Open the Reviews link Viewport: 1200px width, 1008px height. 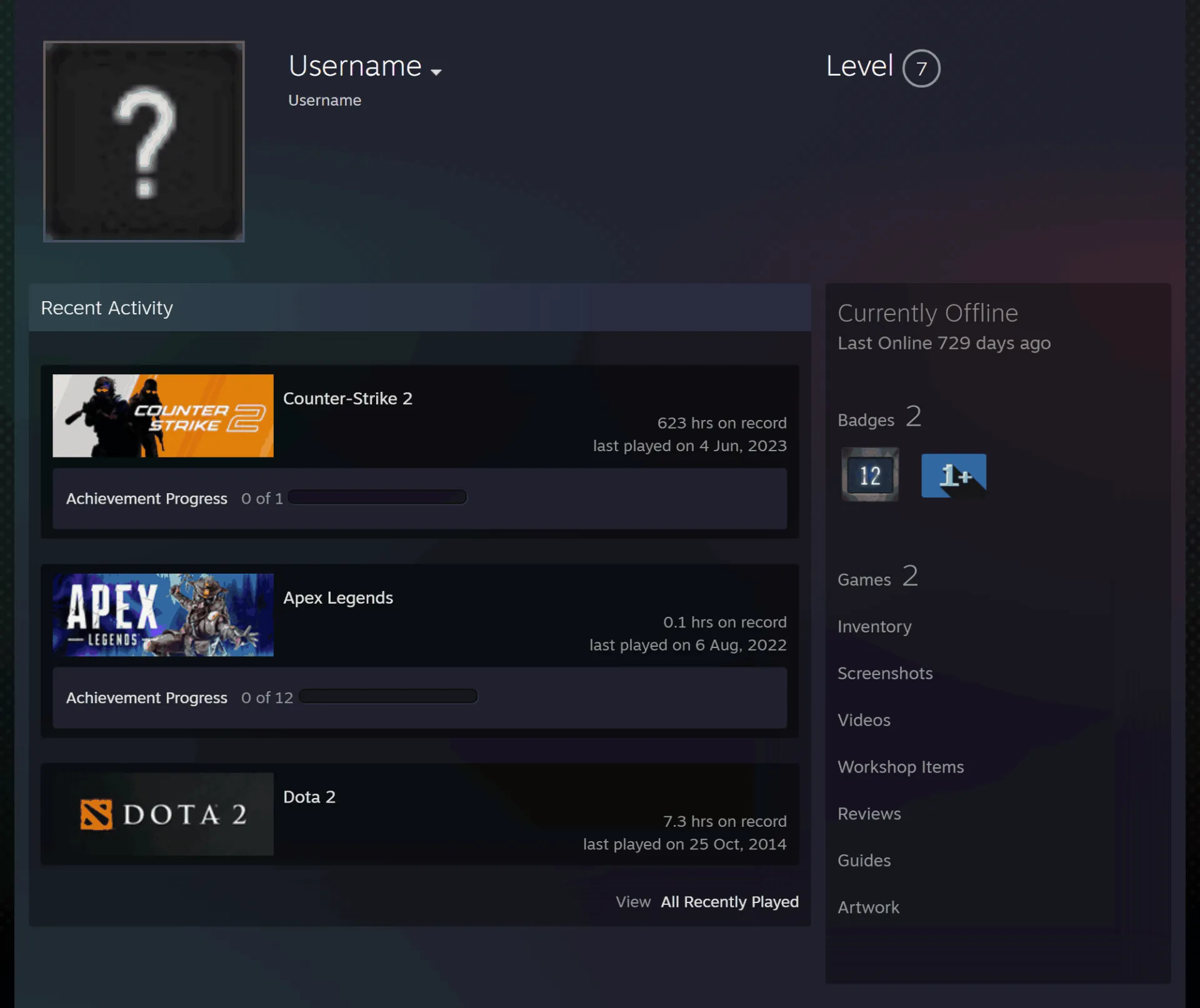[x=869, y=814]
